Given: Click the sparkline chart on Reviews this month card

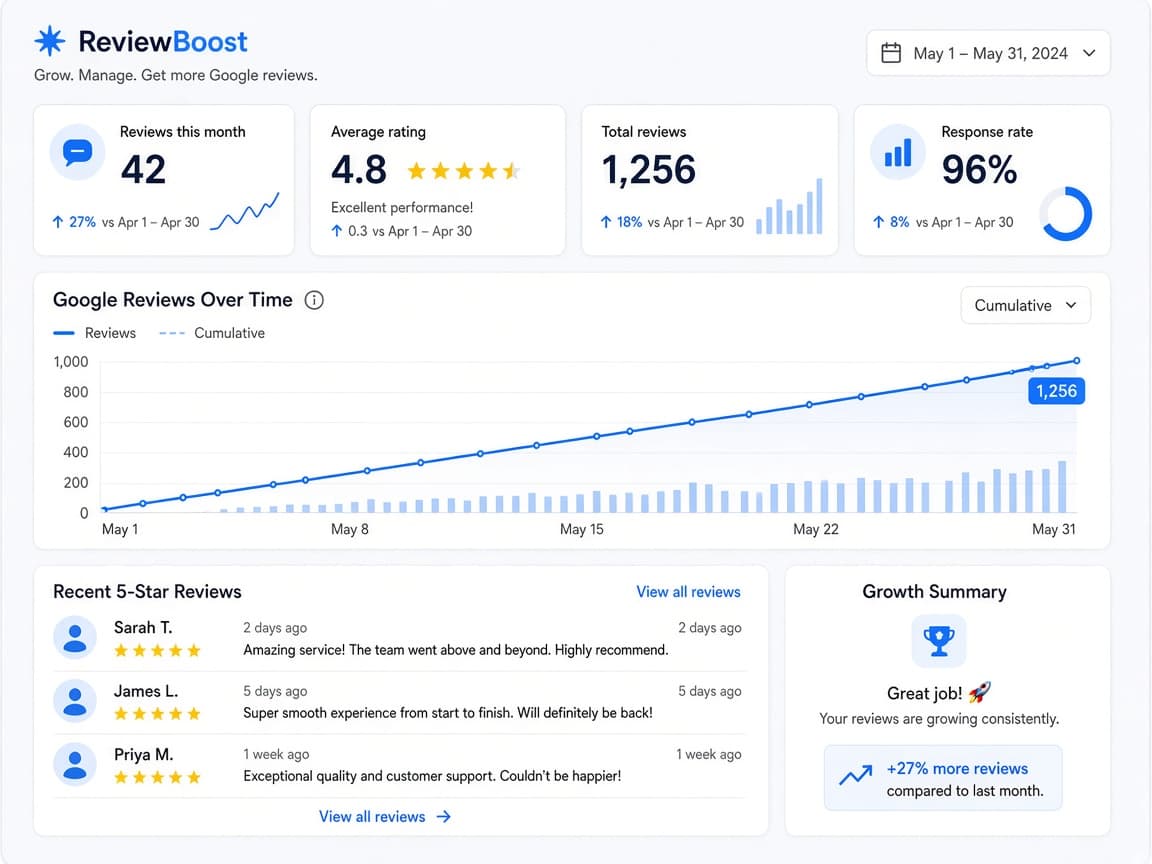Looking at the screenshot, I should pyautogui.click(x=245, y=212).
